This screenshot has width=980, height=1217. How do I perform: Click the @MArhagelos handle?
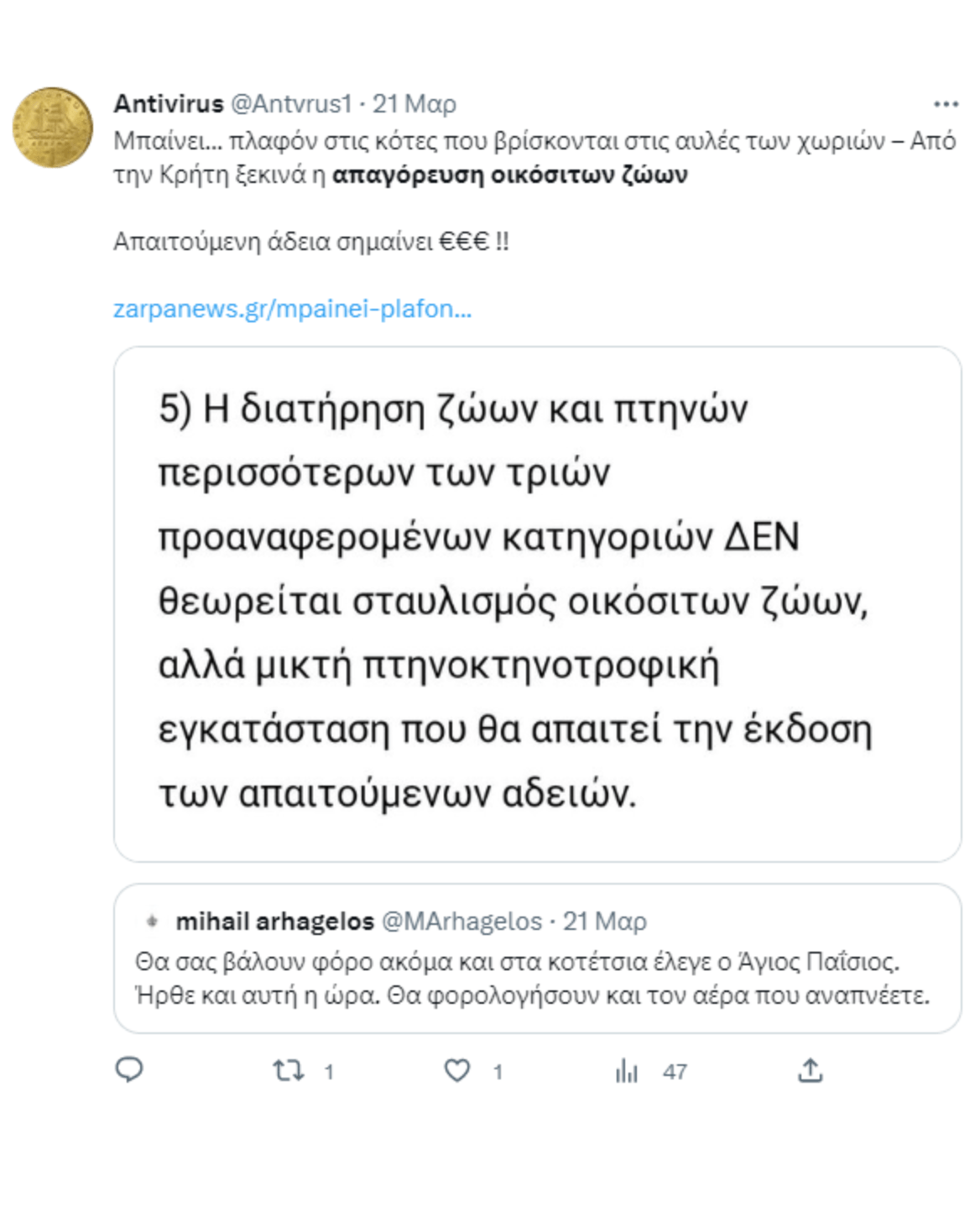(x=461, y=922)
